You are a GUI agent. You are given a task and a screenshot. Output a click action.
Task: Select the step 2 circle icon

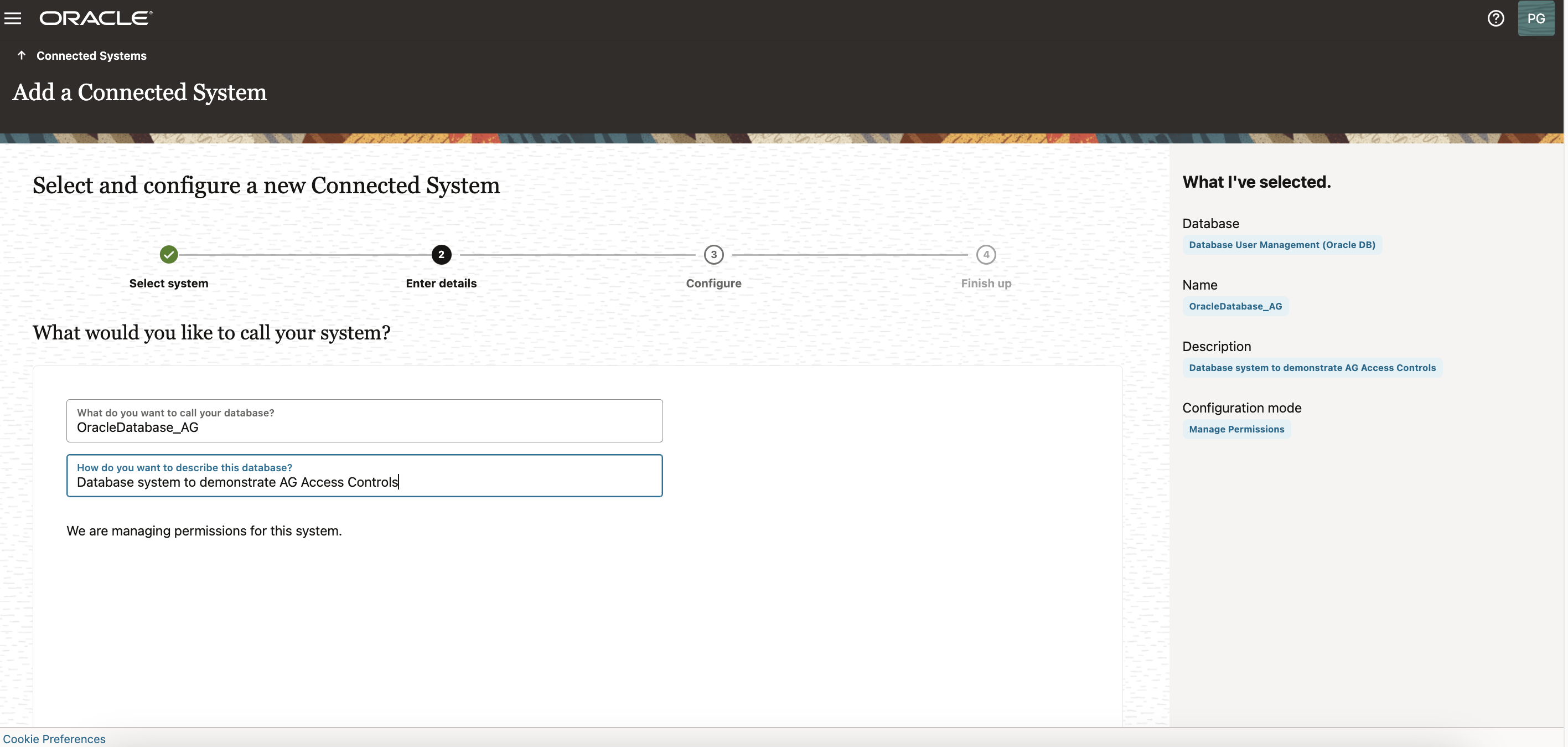[441, 255]
